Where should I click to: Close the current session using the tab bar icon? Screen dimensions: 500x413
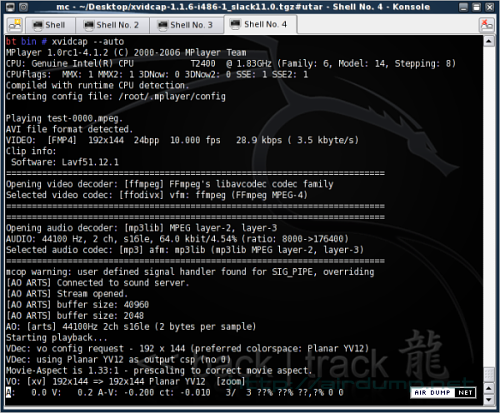point(486,25)
